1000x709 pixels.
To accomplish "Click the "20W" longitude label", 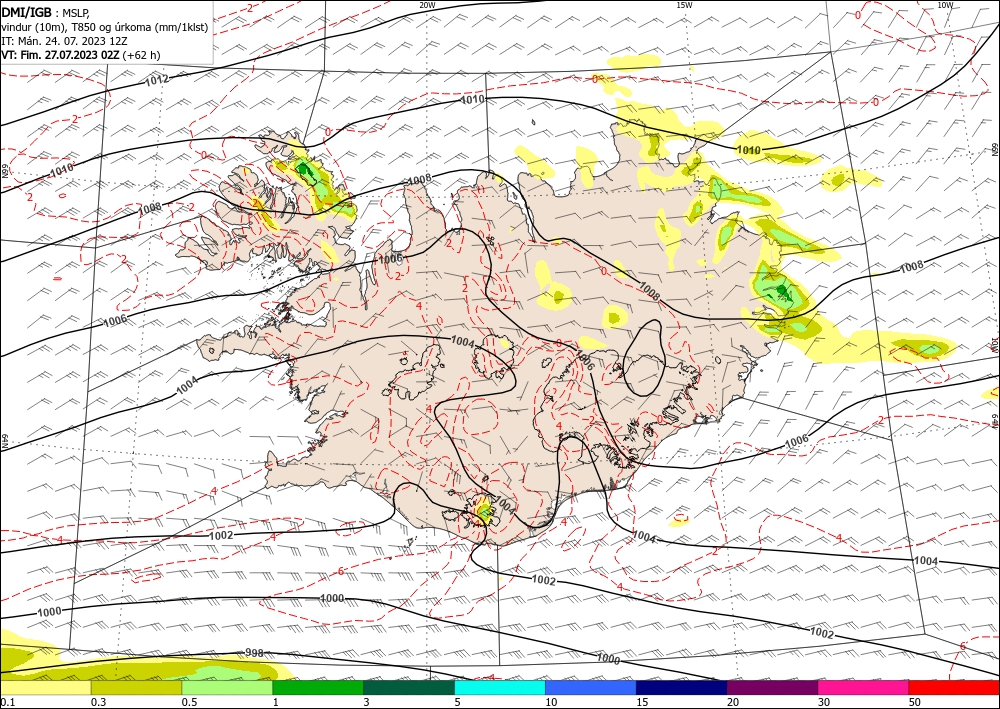I will click(x=427, y=5).
